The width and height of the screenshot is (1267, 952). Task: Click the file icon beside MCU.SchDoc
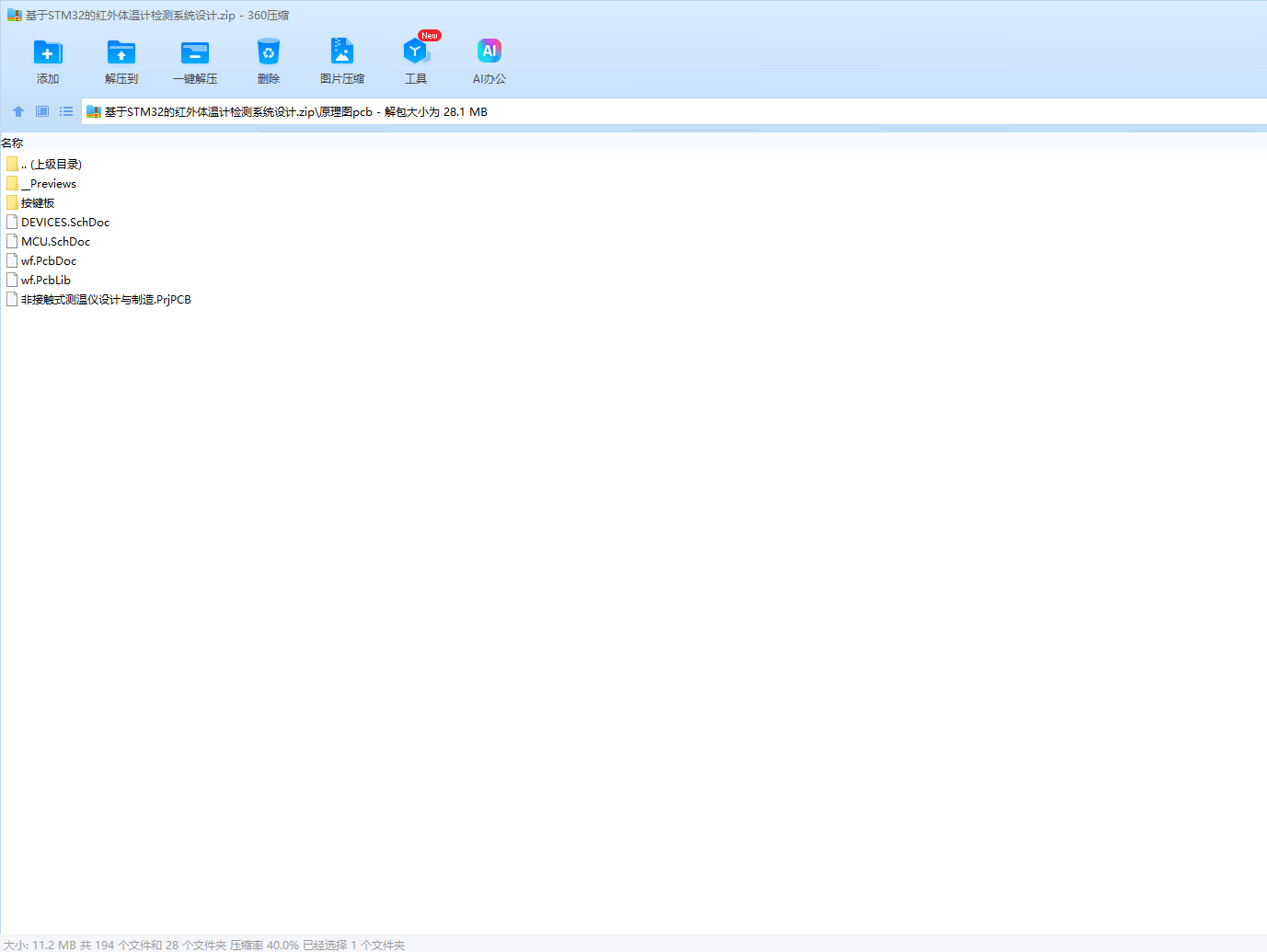pos(12,241)
